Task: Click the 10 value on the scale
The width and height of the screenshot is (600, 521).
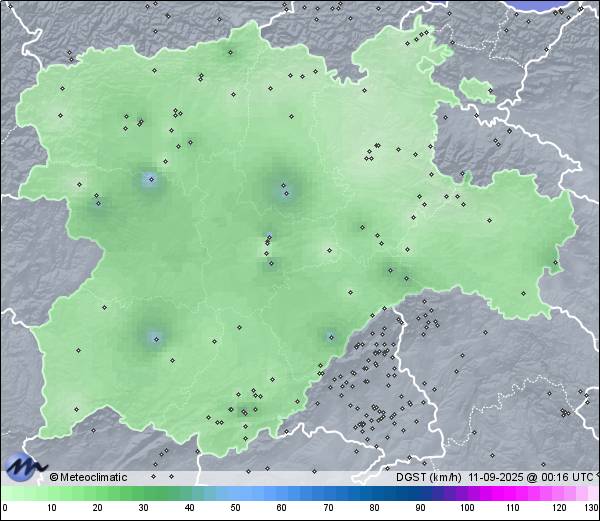Action: coord(52,508)
